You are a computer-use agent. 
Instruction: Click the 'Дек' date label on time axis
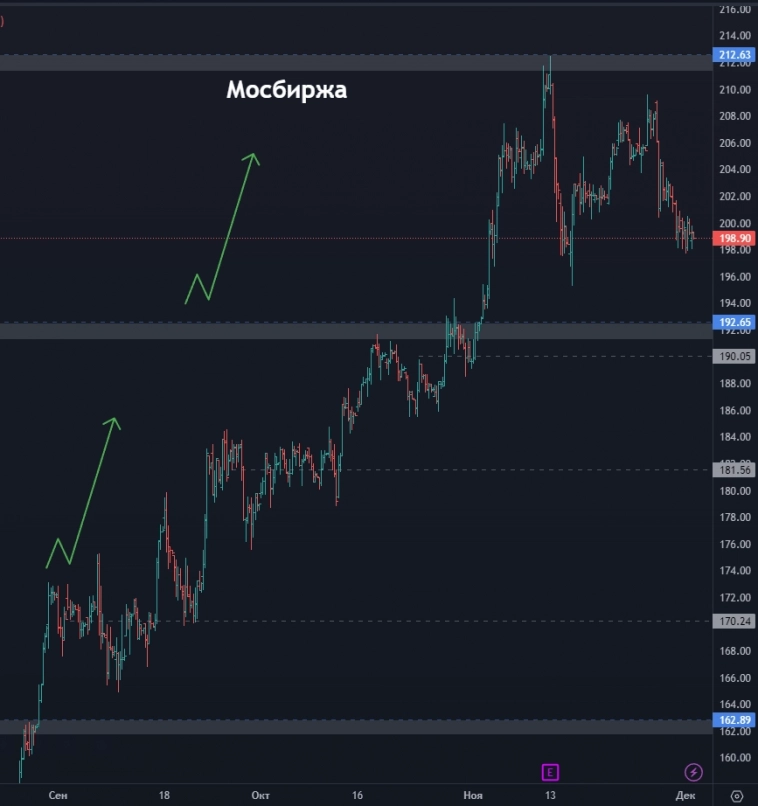click(x=686, y=795)
